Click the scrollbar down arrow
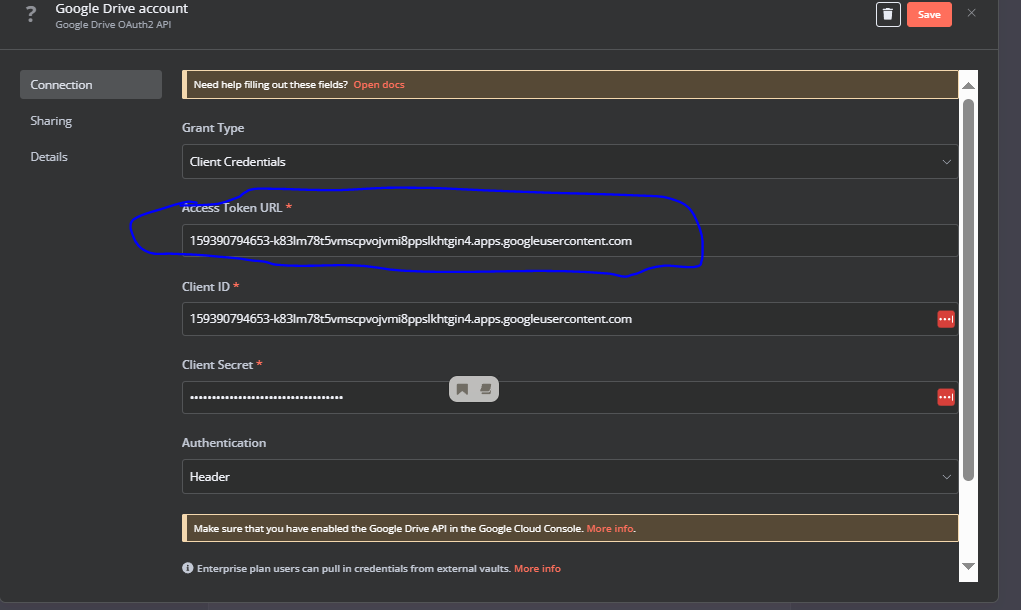This screenshot has height=610, width=1021. [x=968, y=566]
